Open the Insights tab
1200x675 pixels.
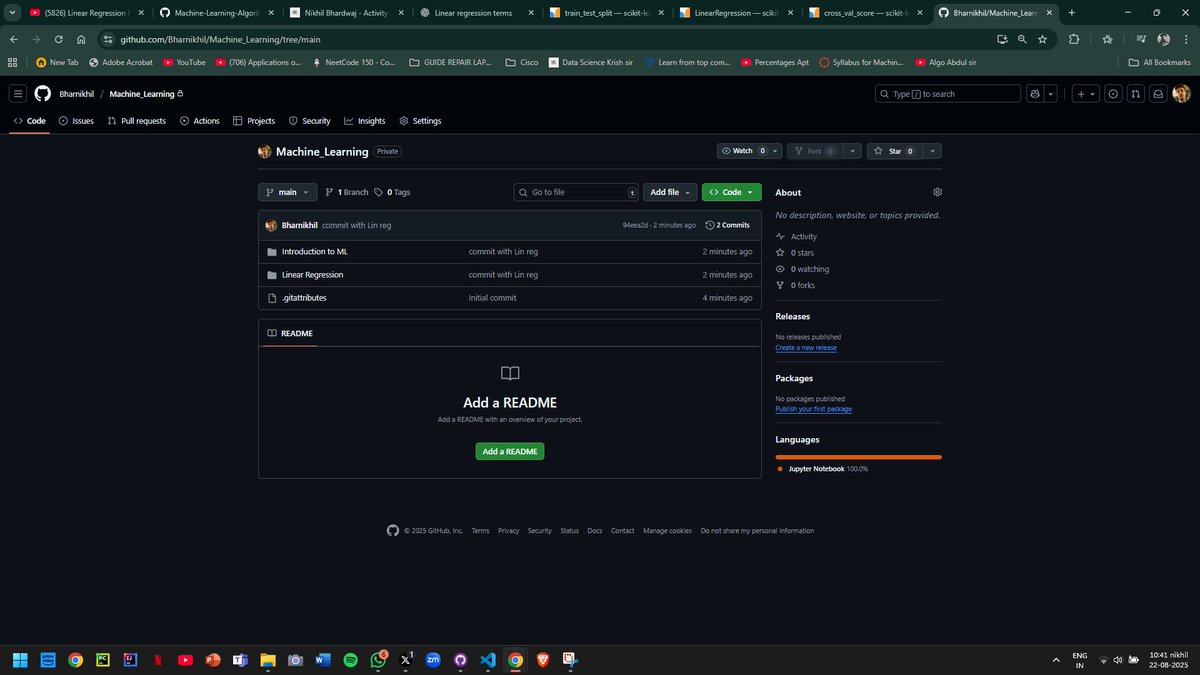pos(365,121)
